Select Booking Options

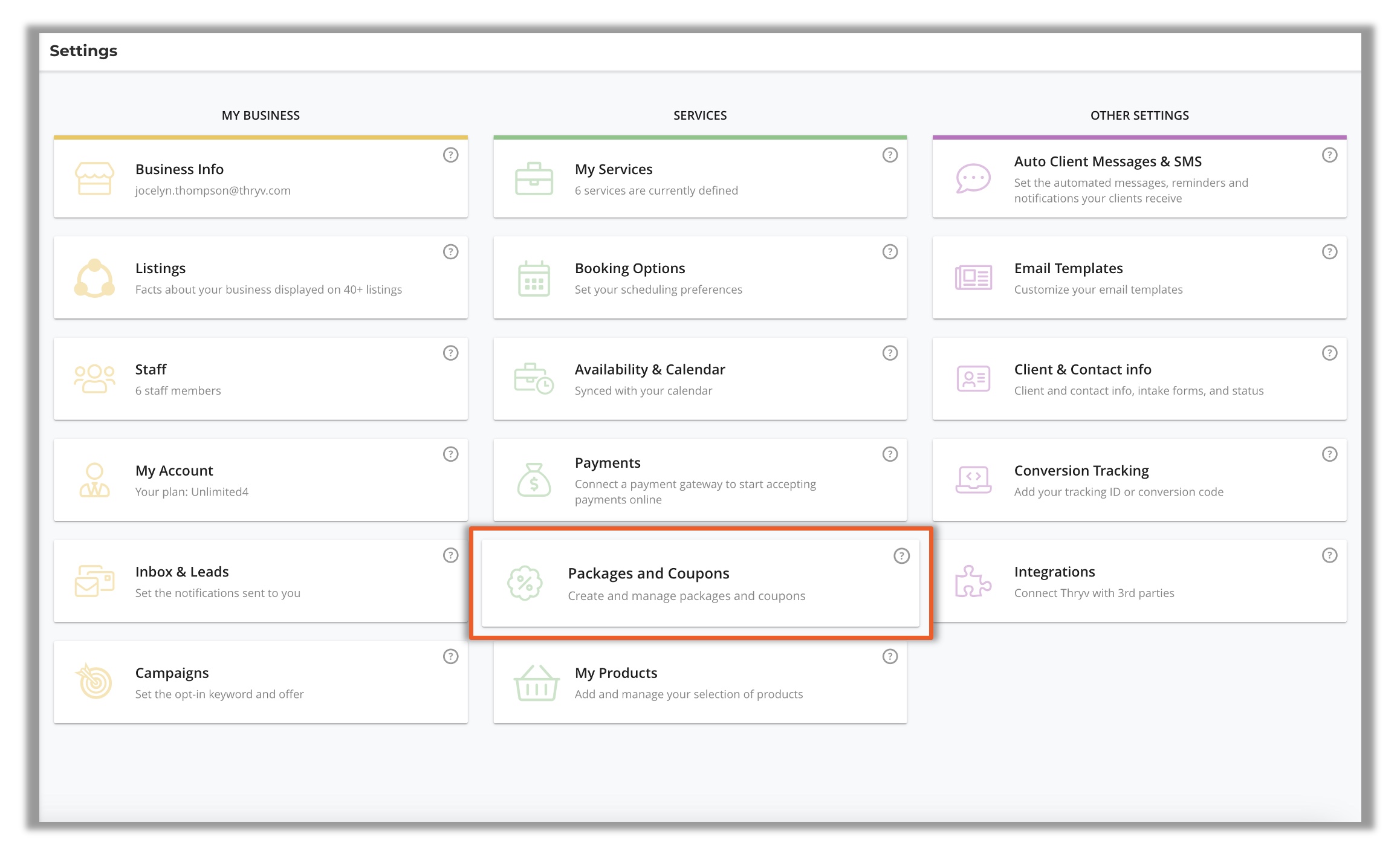(x=700, y=278)
